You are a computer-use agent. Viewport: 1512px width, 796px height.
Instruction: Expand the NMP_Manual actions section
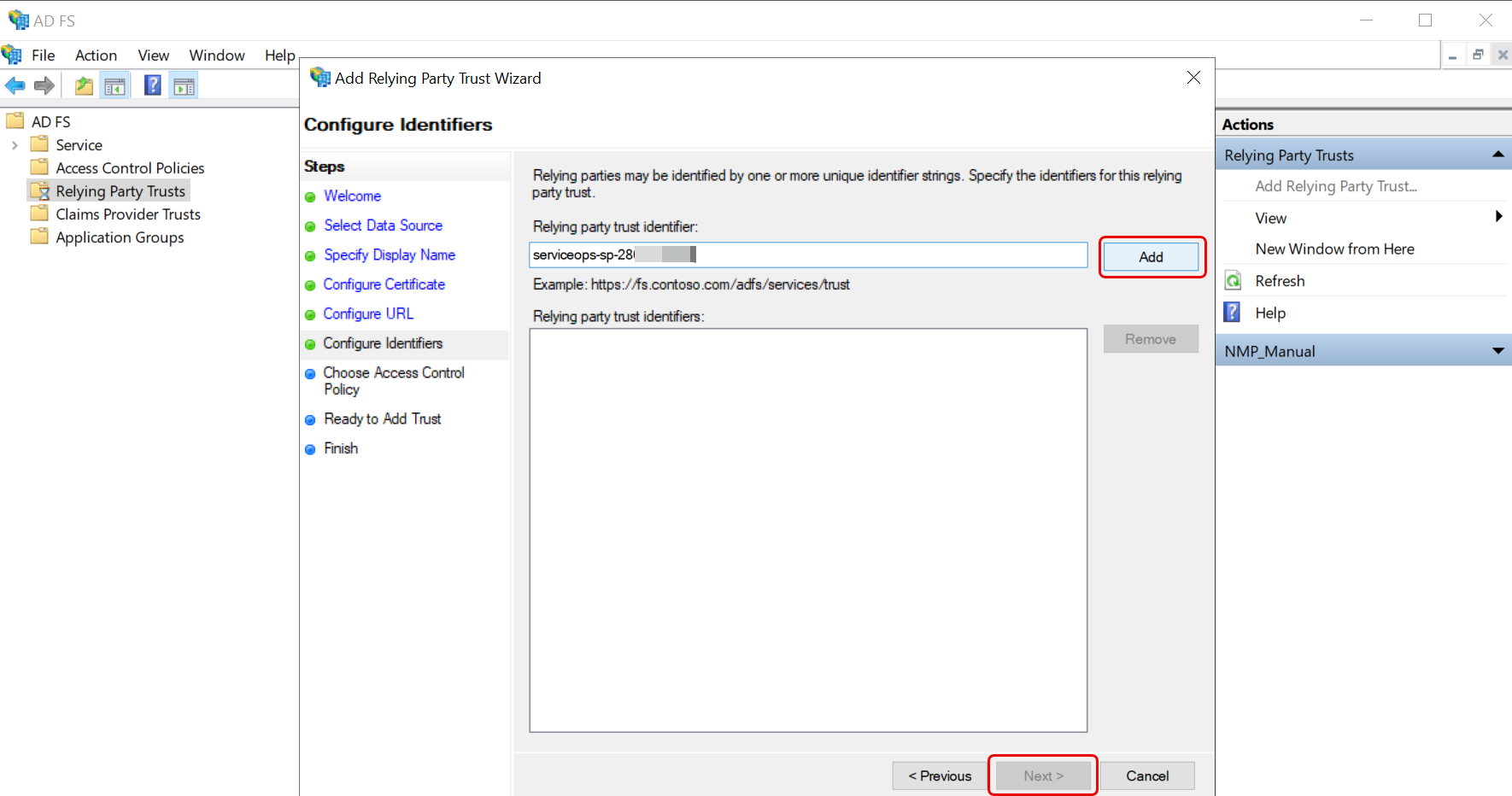click(1497, 351)
